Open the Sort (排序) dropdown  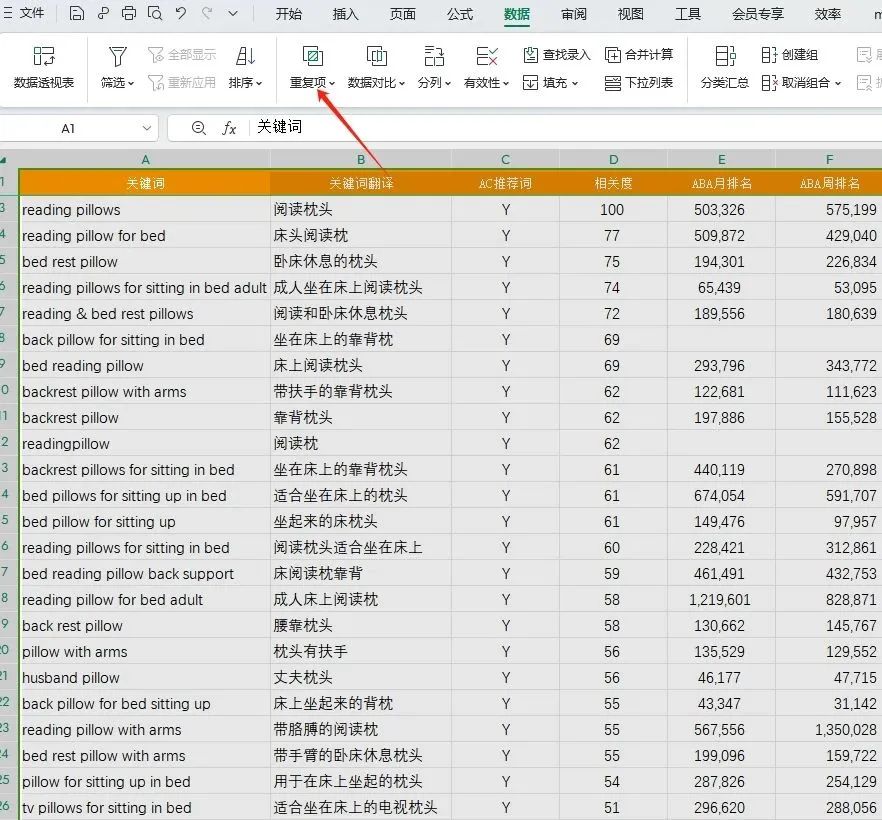[x=259, y=83]
